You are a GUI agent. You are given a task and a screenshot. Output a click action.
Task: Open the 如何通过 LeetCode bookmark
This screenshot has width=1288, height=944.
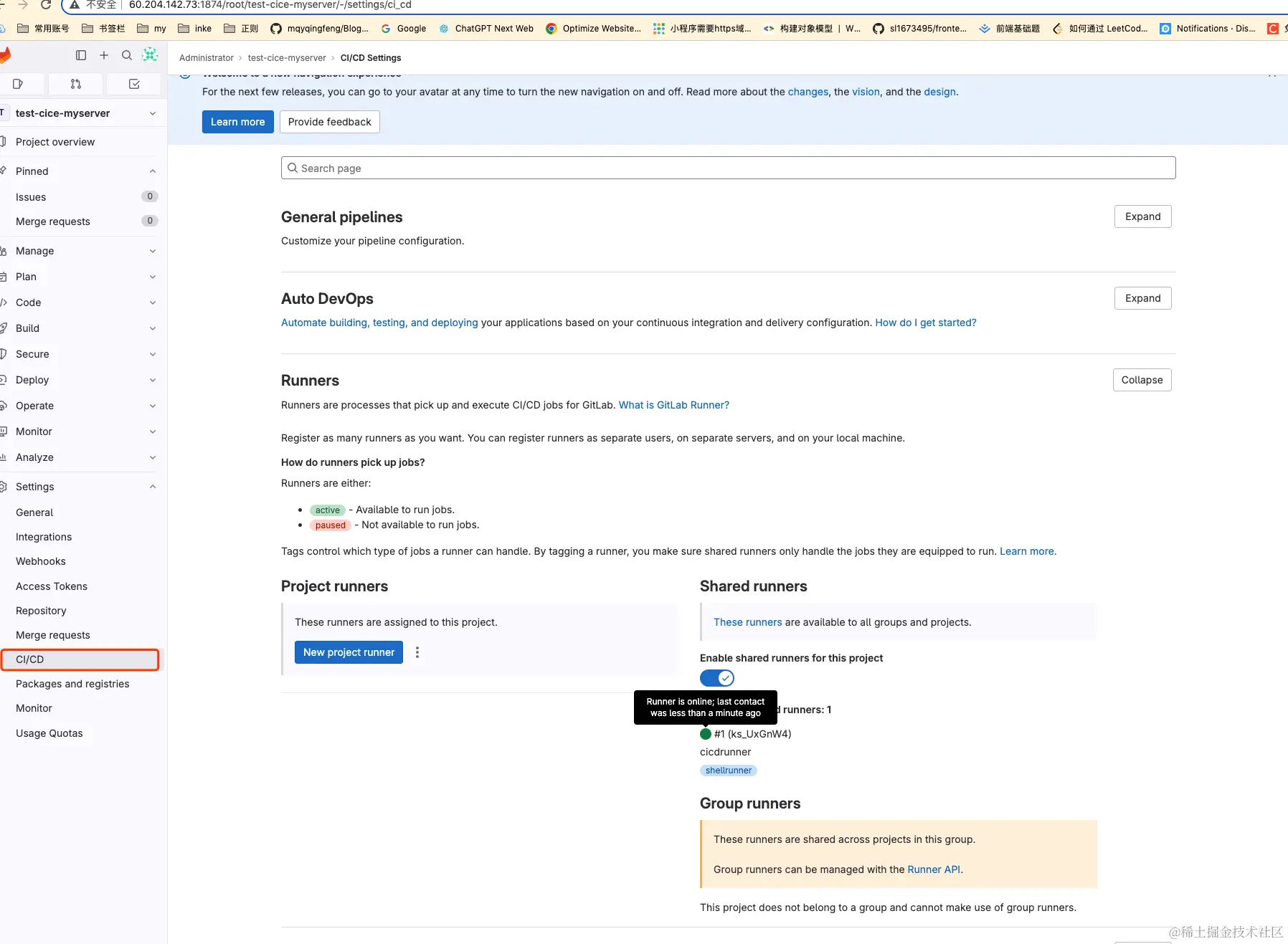pyautogui.click(x=1100, y=29)
